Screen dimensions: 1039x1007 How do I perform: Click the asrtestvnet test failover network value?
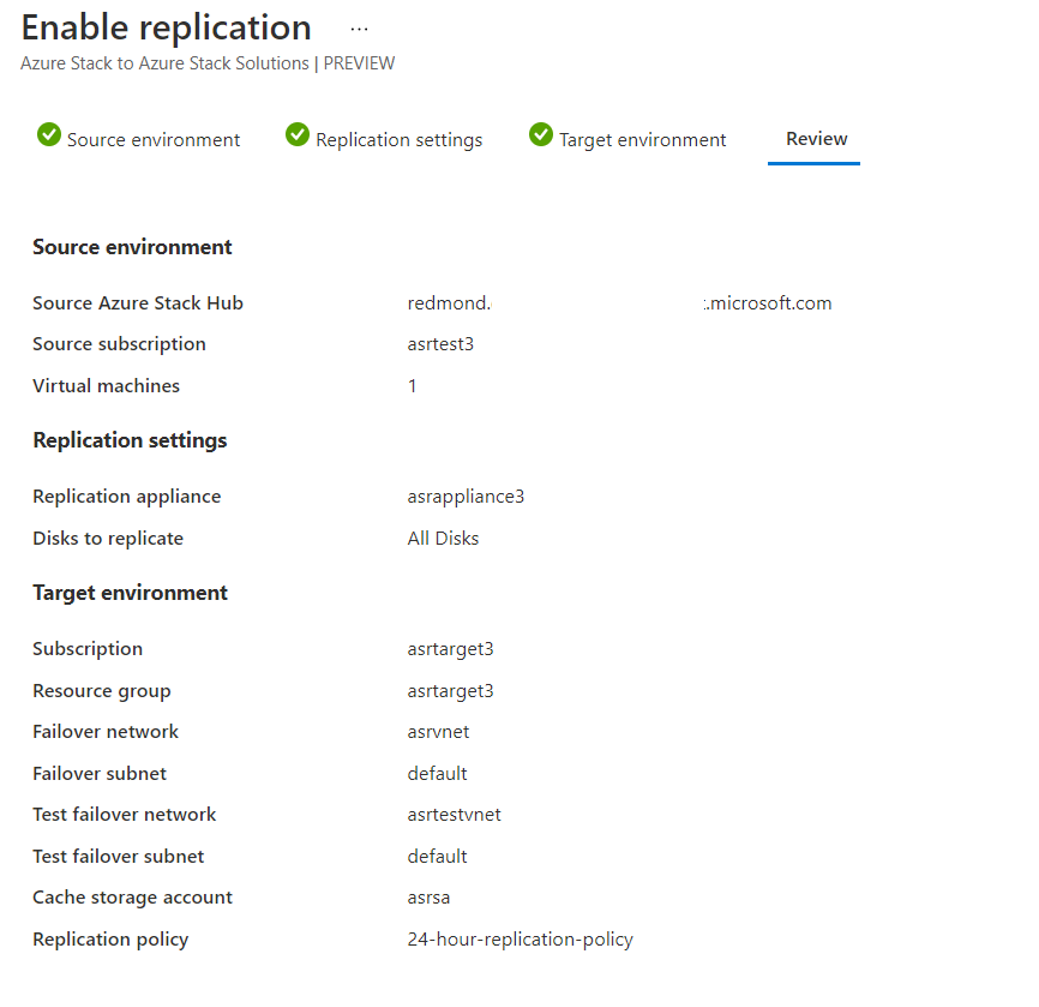click(x=455, y=814)
